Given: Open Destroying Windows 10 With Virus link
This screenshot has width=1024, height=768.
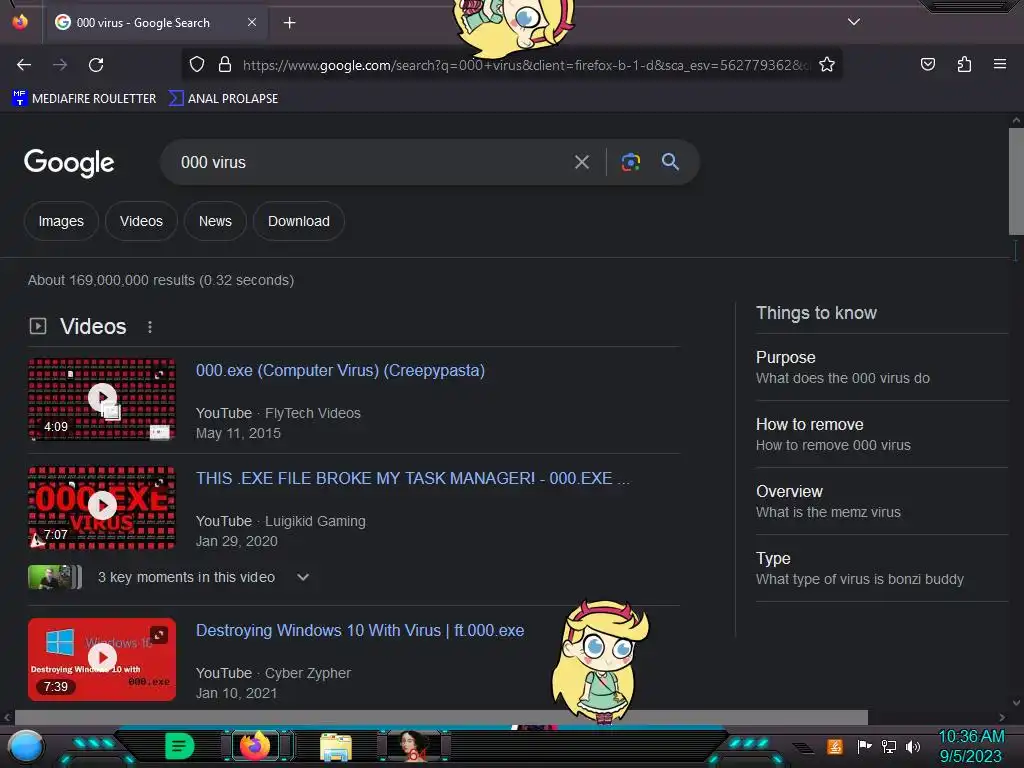Looking at the screenshot, I should [x=360, y=630].
